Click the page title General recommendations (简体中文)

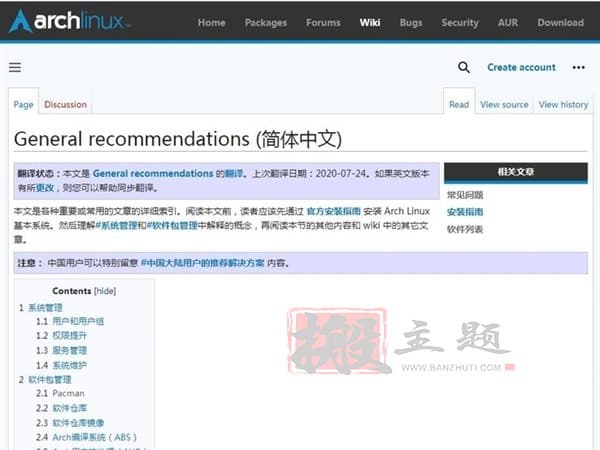click(178, 139)
